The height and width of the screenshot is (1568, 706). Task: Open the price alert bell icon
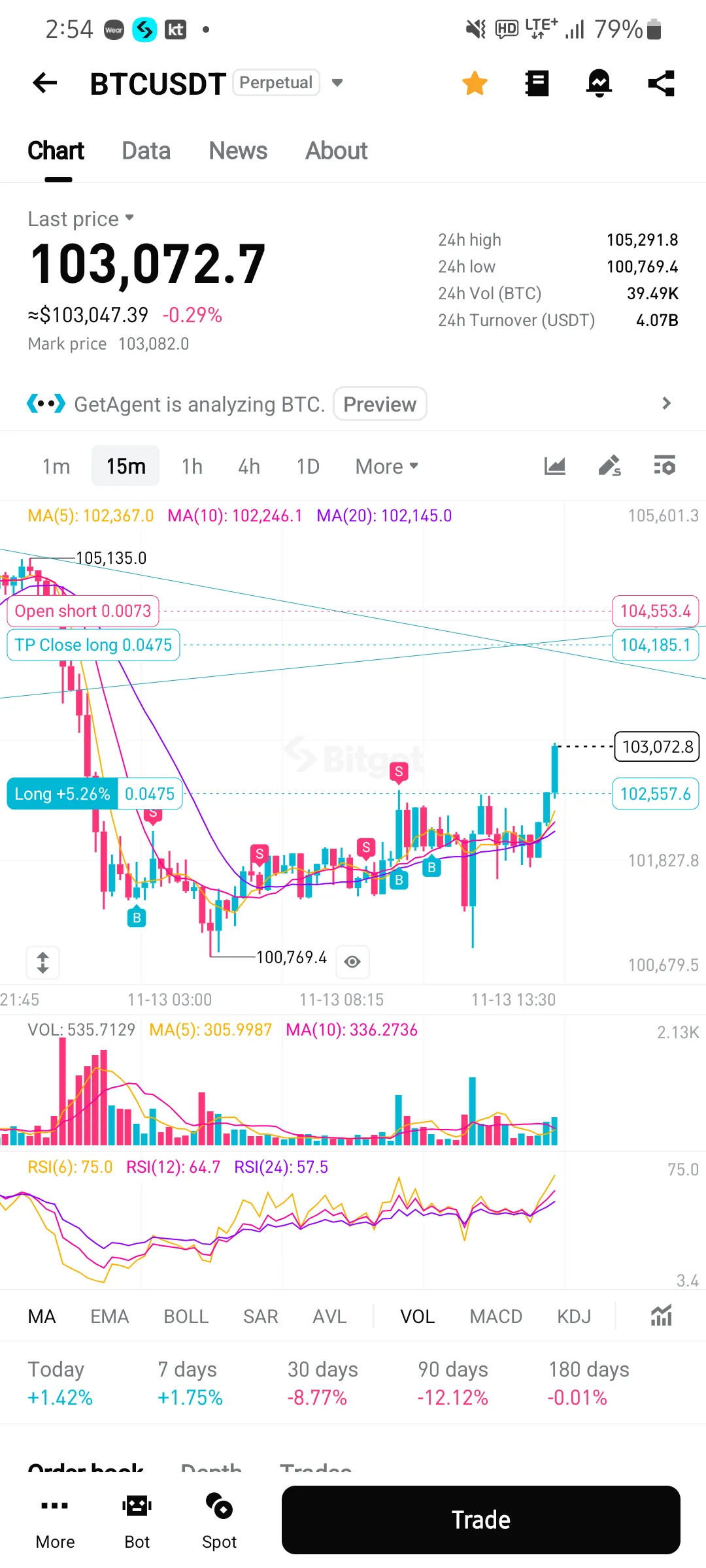click(599, 83)
